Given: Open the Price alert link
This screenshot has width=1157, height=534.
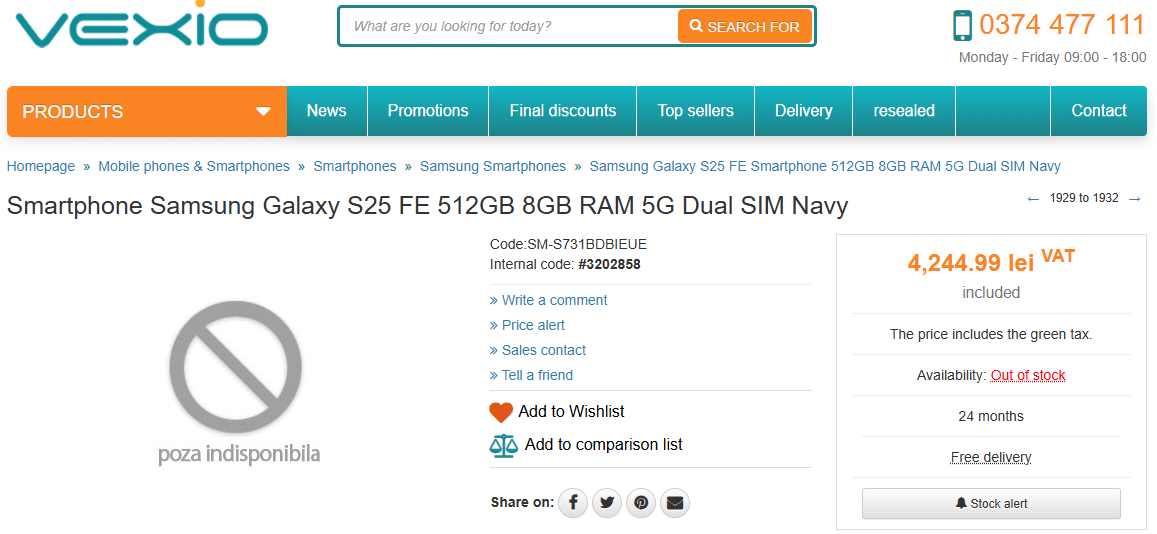Looking at the screenshot, I should 533,325.
